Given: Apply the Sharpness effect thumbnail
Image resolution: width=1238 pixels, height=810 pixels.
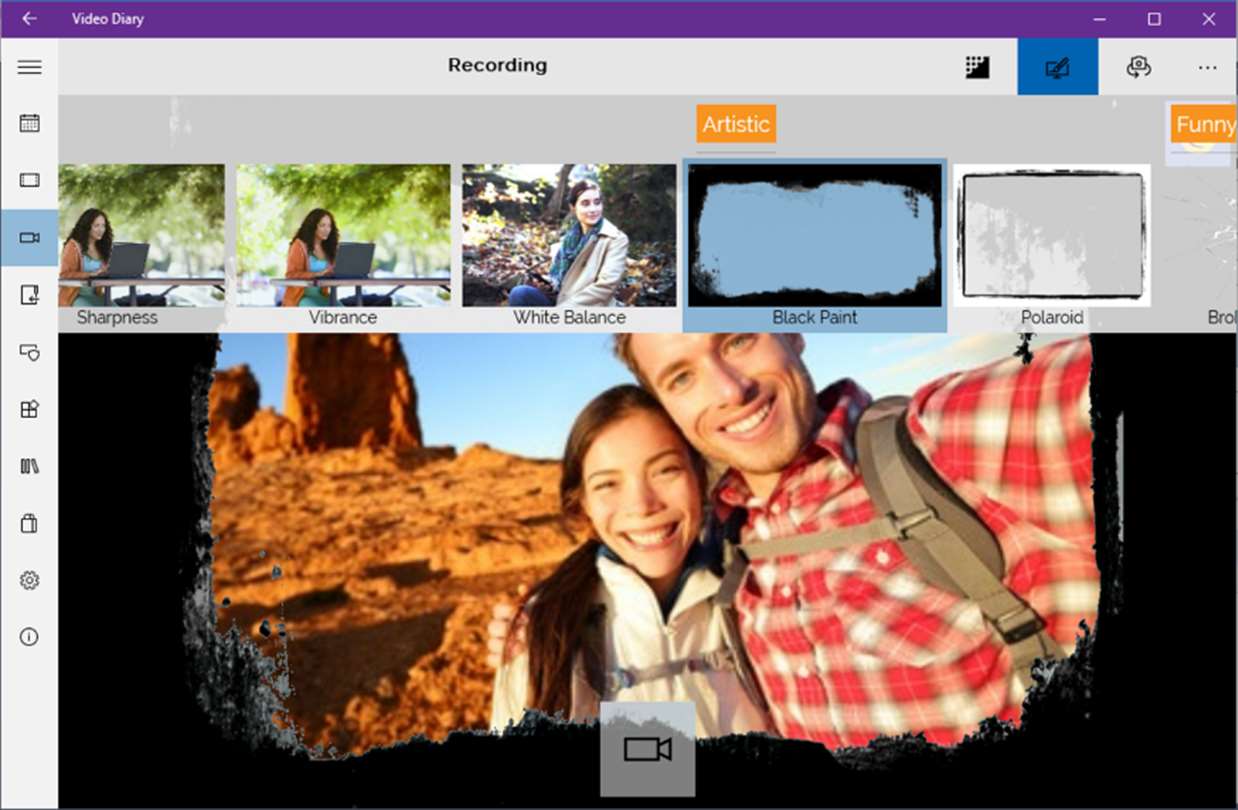Looking at the screenshot, I should pos(141,246).
